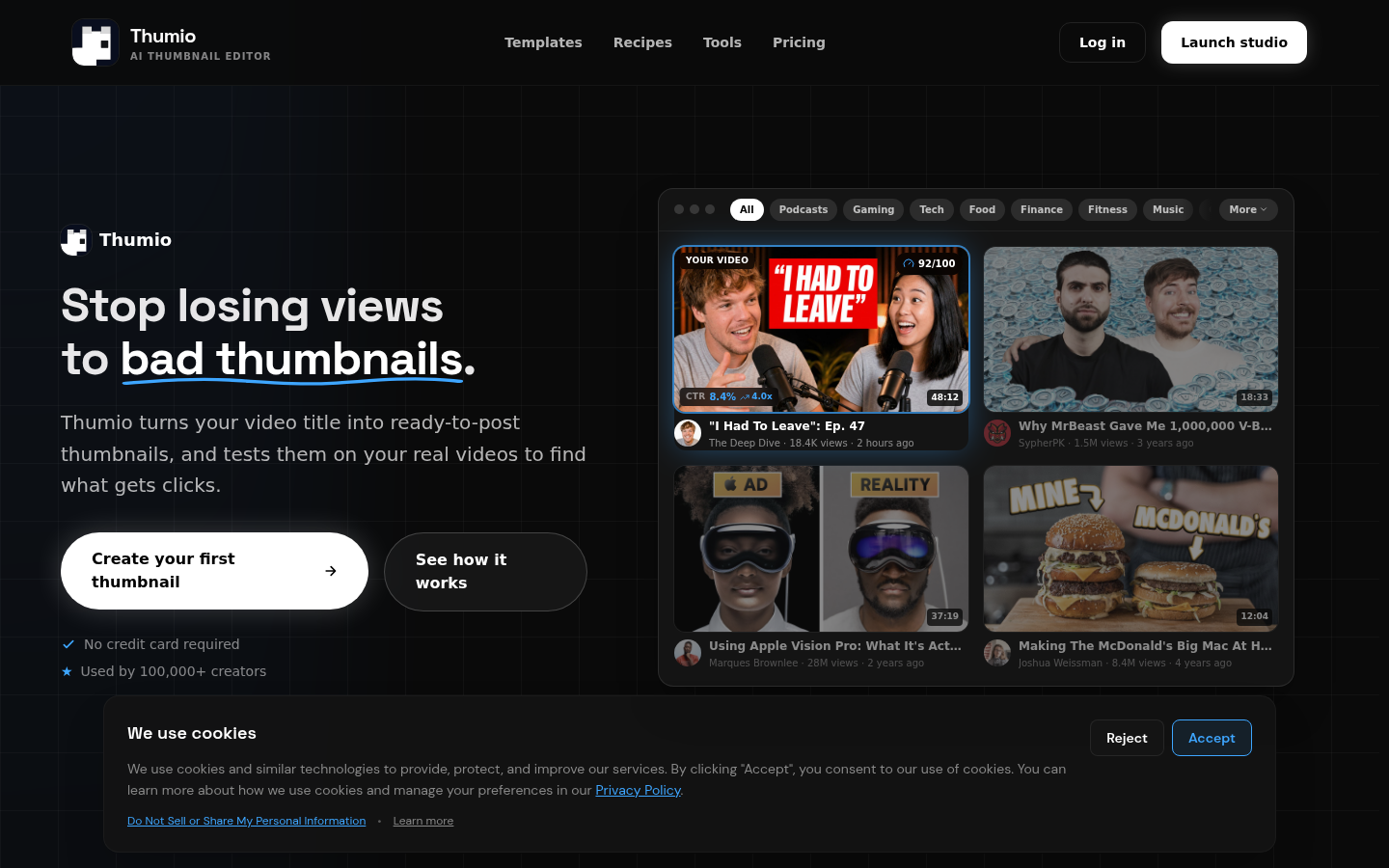Screen dimensions: 1389x868
Task: Select the Tech category filter
Action: click(932, 209)
